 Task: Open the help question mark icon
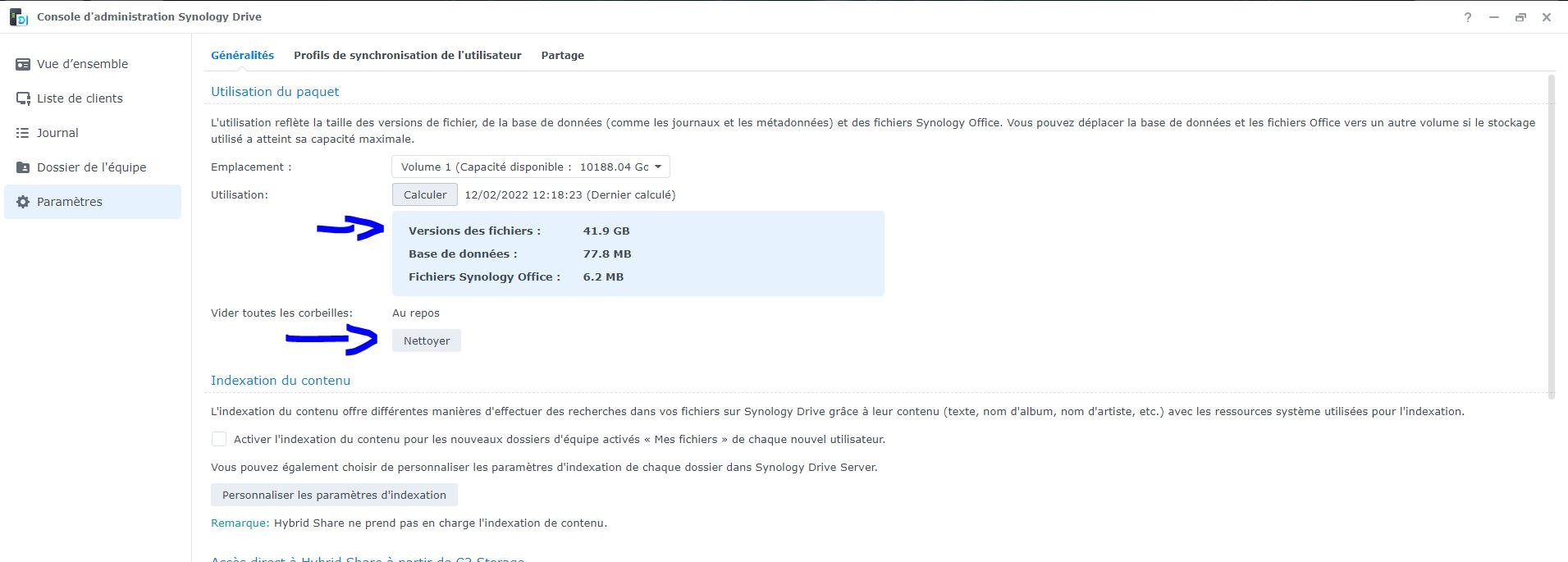tap(1467, 17)
